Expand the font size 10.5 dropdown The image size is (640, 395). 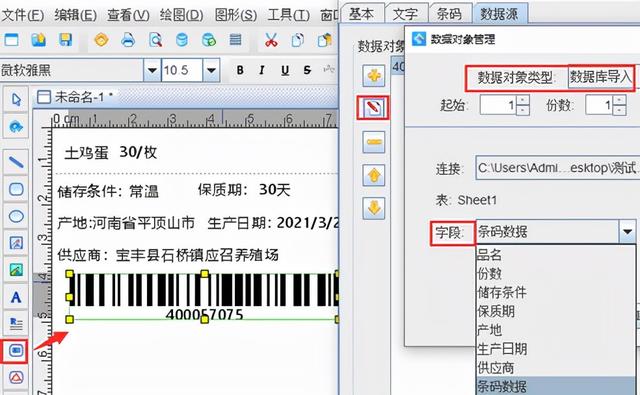coord(211,70)
